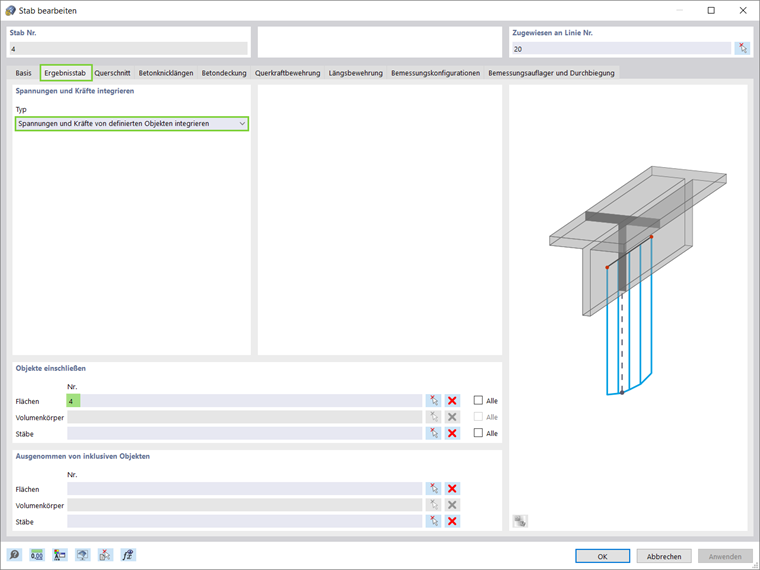The height and width of the screenshot is (570, 760).
Task: Clear Flächen entry in Ausgenommen section
Action: [452, 489]
